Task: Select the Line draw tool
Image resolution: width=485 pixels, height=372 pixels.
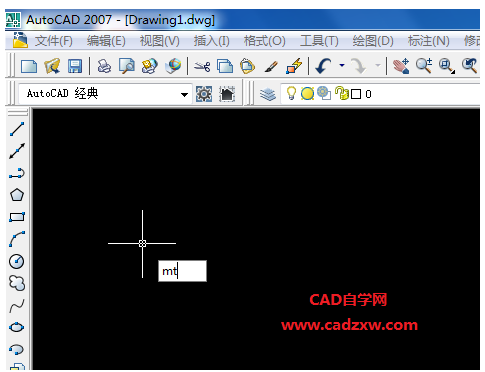Action: (17, 129)
